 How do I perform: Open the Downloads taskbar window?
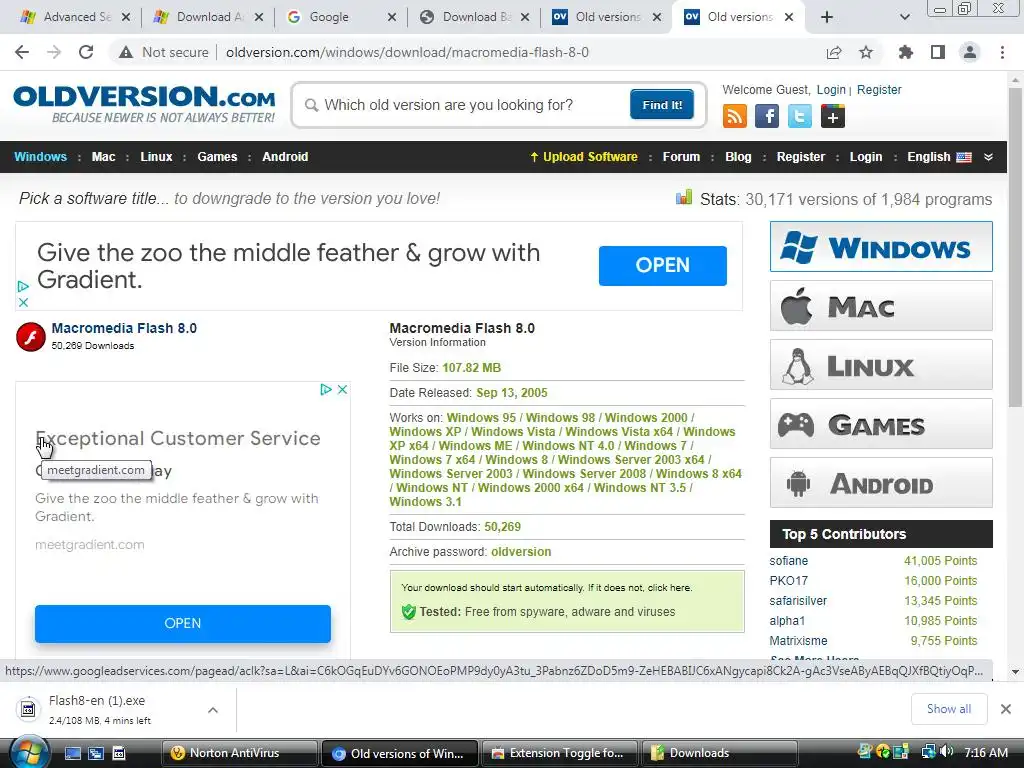point(719,753)
